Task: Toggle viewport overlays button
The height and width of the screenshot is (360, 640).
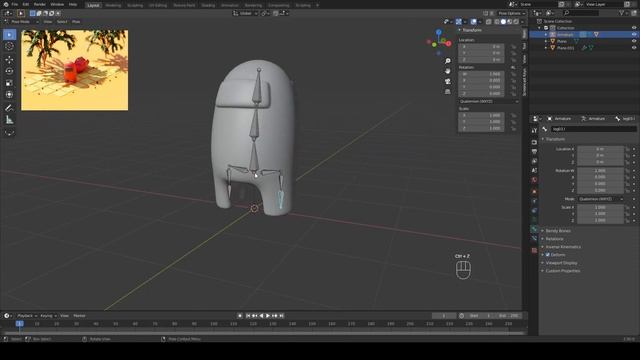Action: point(473,22)
